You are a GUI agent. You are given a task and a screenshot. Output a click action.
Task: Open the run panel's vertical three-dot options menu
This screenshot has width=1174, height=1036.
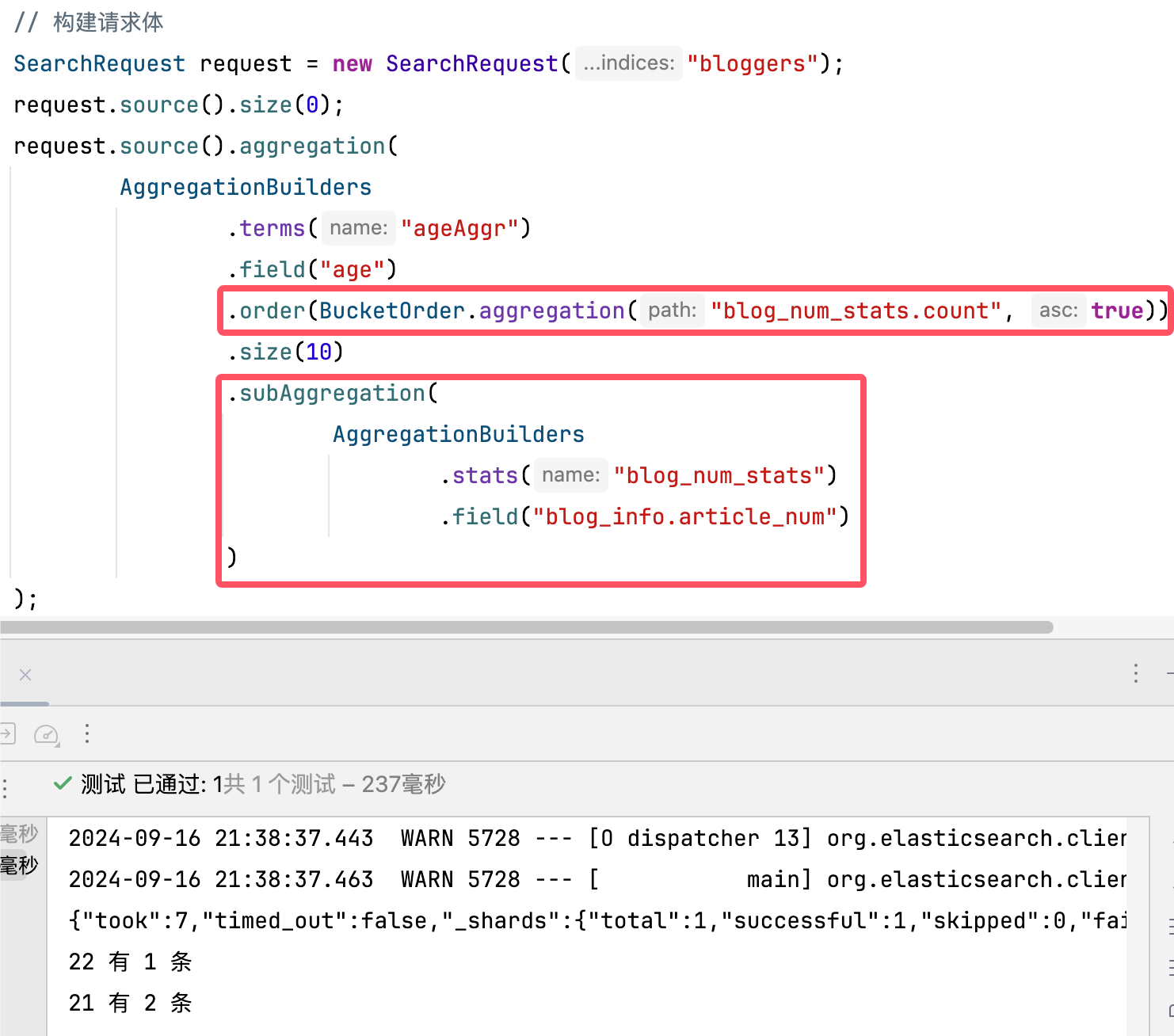click(1136, 674)
